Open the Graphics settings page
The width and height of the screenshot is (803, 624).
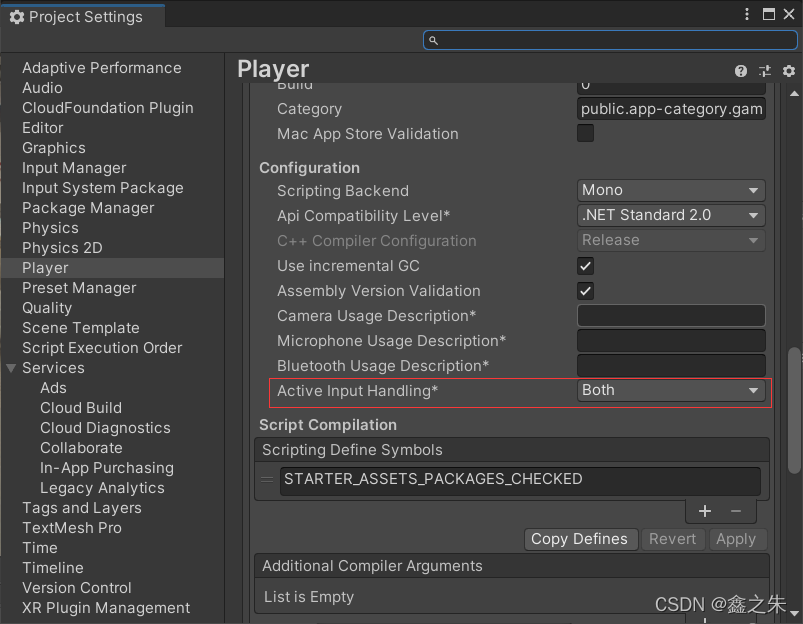coord(53,147)
